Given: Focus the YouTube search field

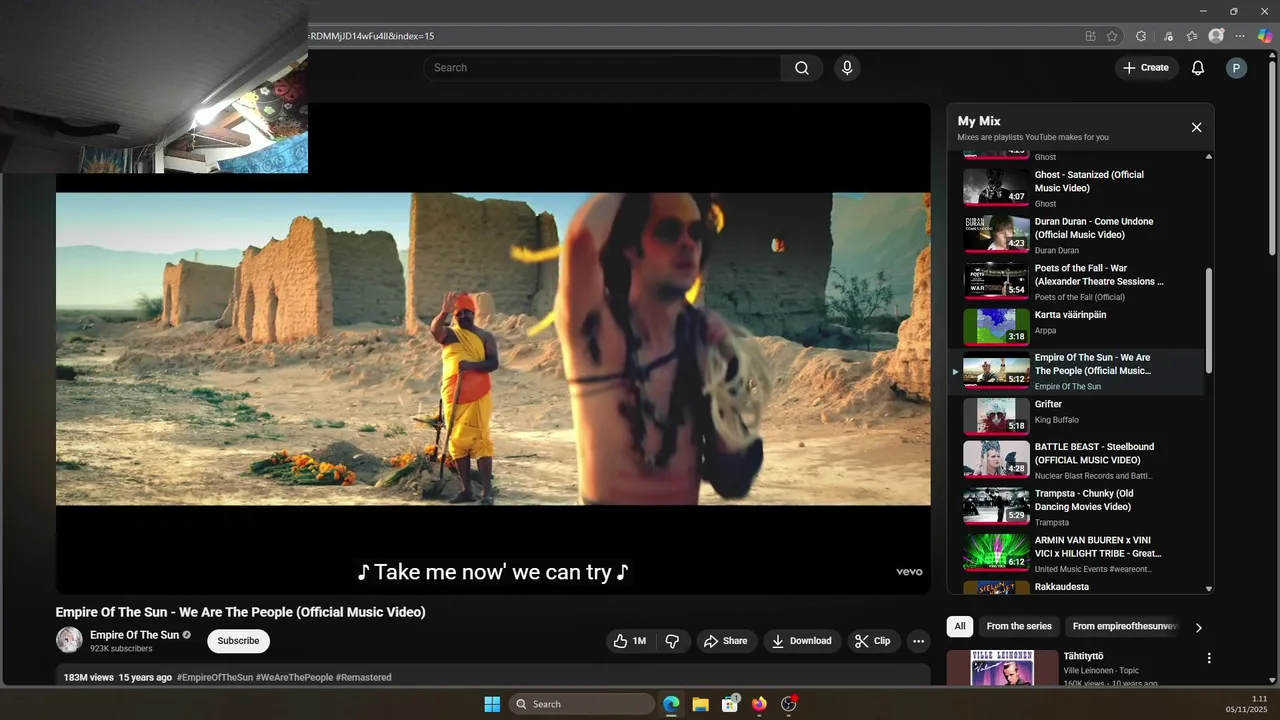Looking at the screenshot, I should click(x=603, y=68).
